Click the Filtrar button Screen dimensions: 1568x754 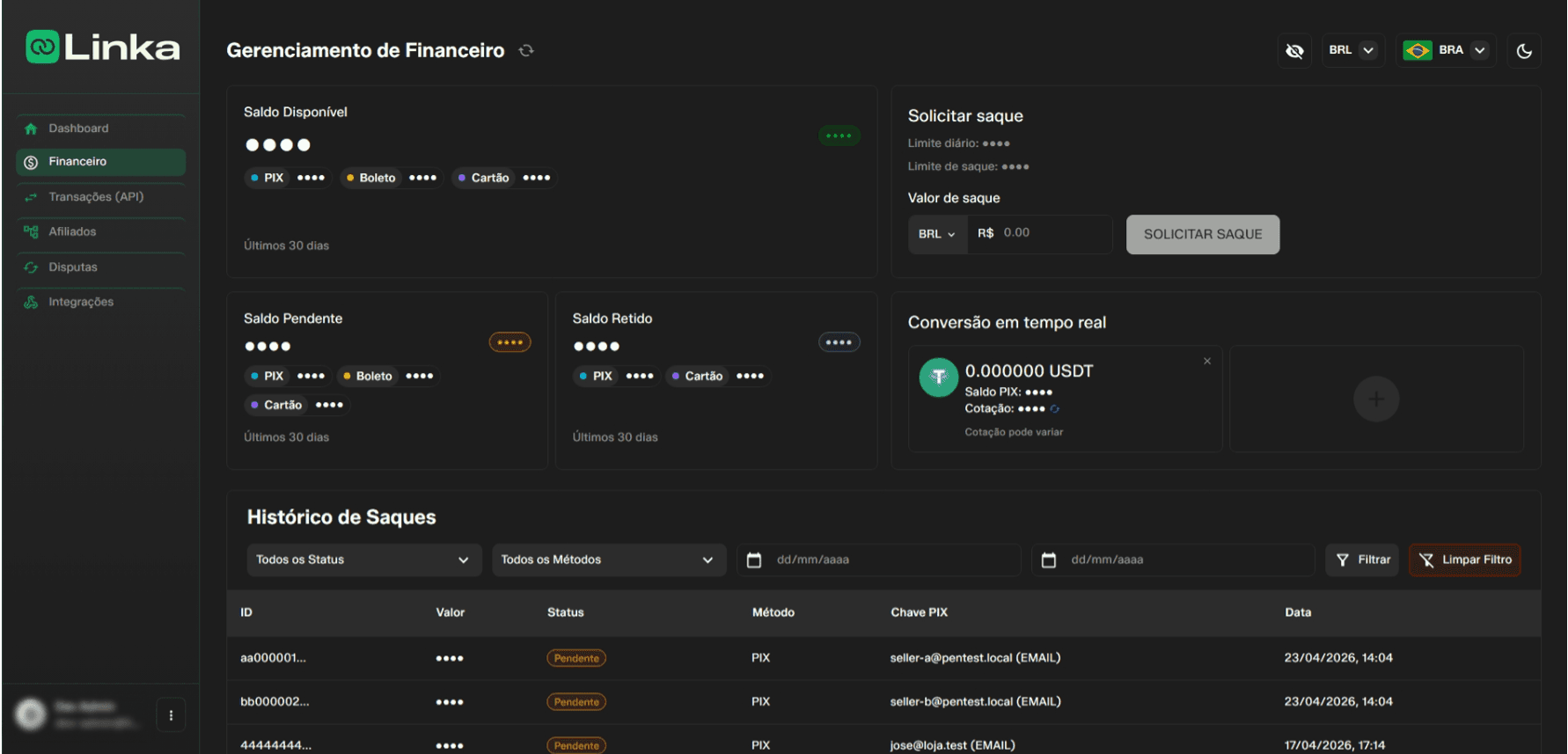coord(1362,560)
